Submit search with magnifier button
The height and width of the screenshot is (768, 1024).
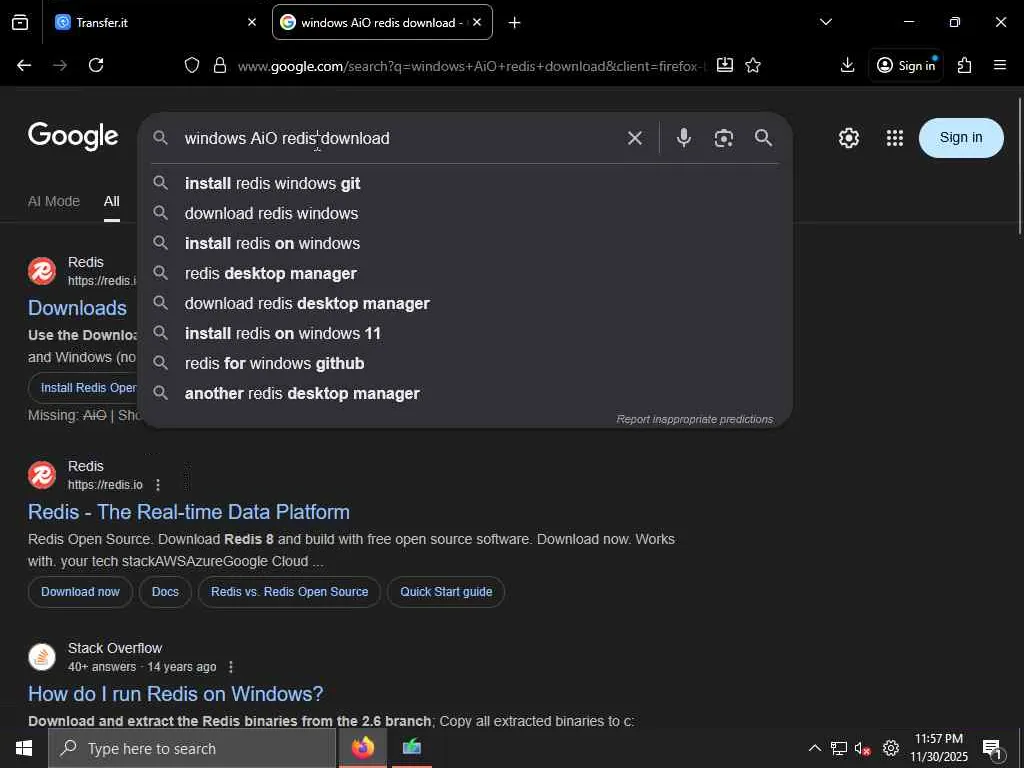pyautogui.click(x=763, y=138)
